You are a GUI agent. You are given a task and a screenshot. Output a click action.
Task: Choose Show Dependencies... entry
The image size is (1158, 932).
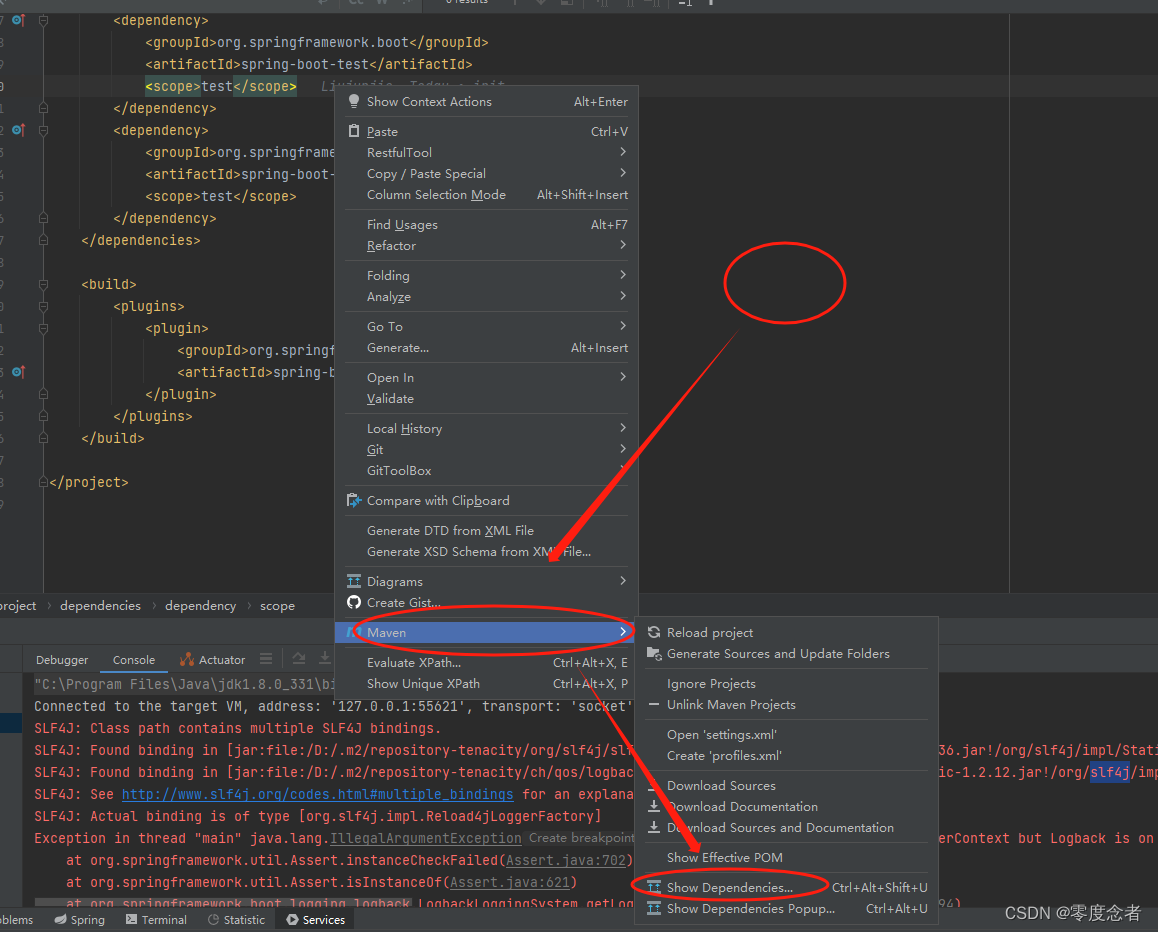[787, 887]
